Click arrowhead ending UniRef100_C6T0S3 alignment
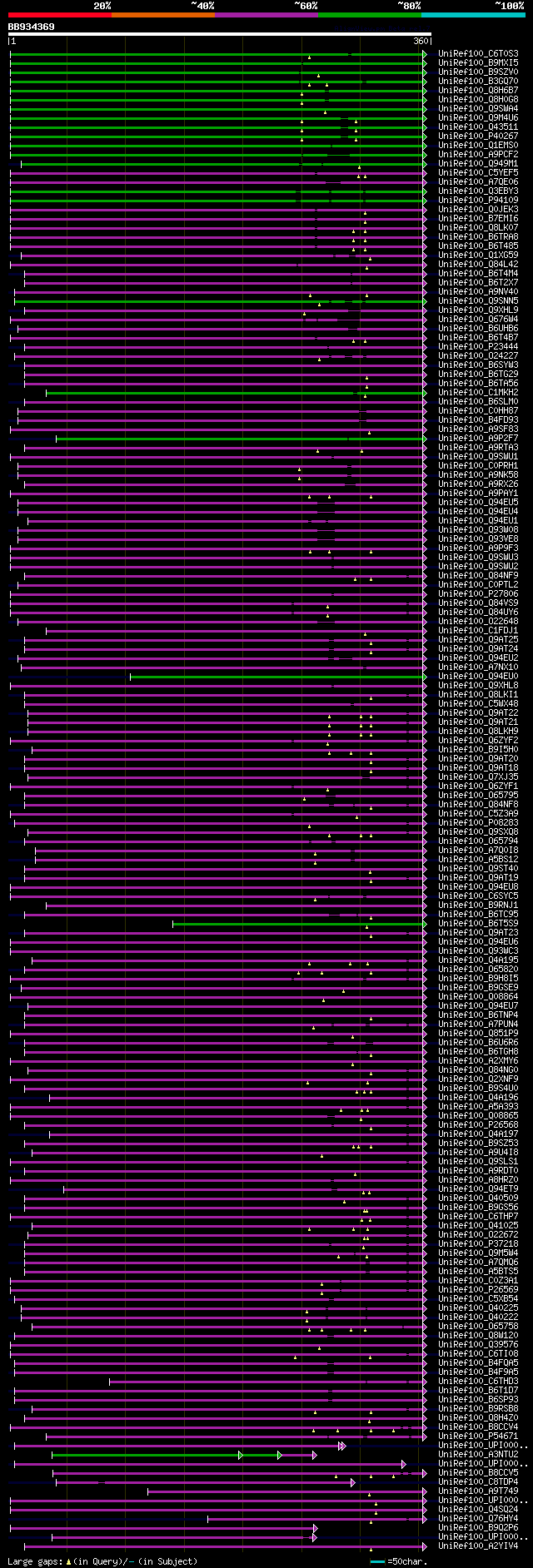Image resolution: width=533 pixels, height=1568 pixels. tap(424, 54)
